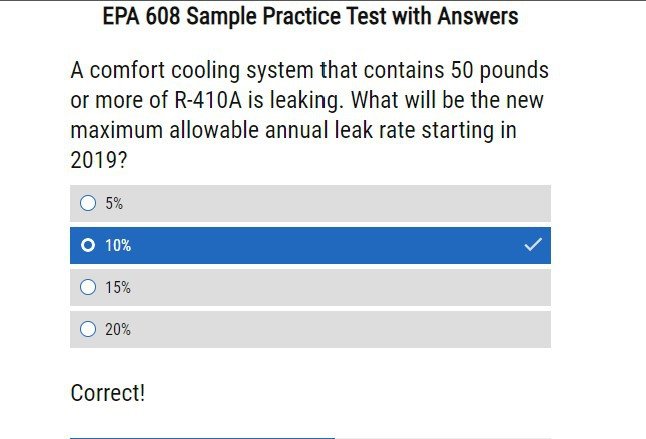Click the Correct! feedback message

point(108,393)
